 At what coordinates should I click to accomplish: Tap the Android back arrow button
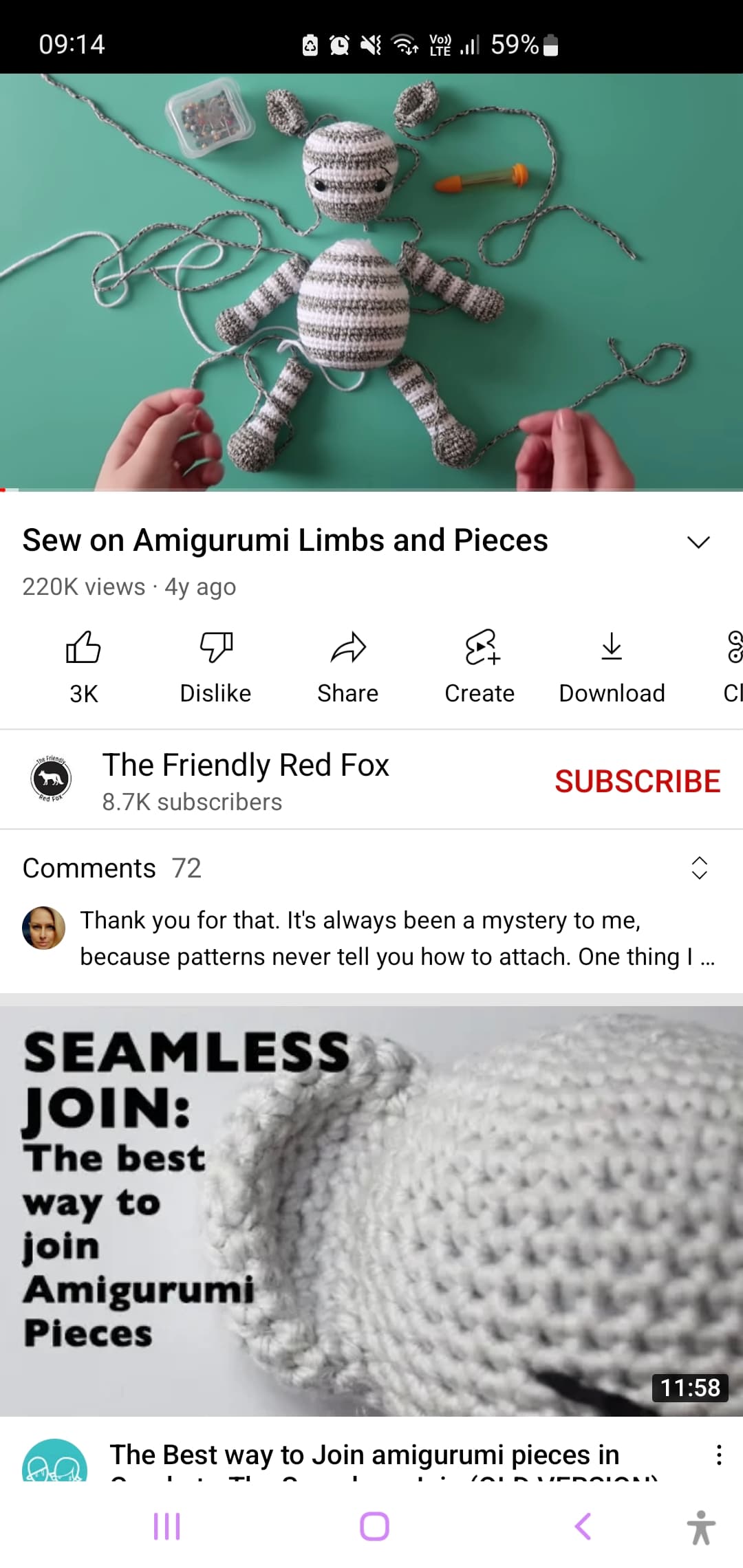tap(583, 1526)
